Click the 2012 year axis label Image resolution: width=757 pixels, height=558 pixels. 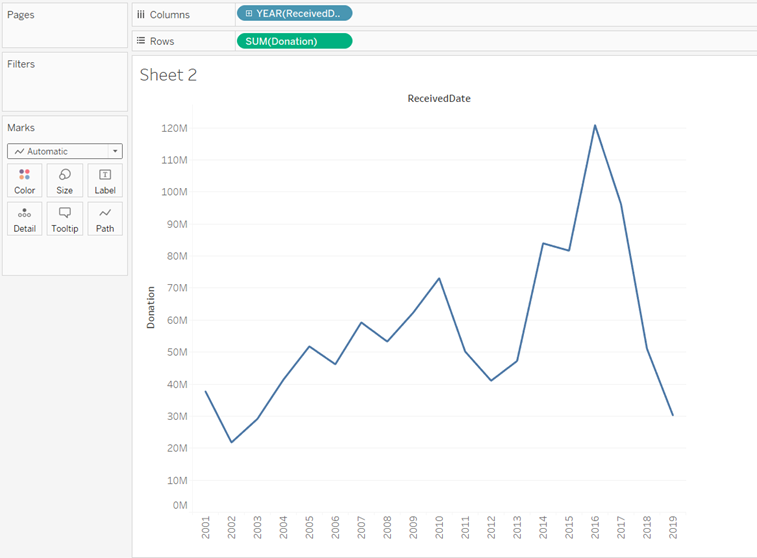491,527
